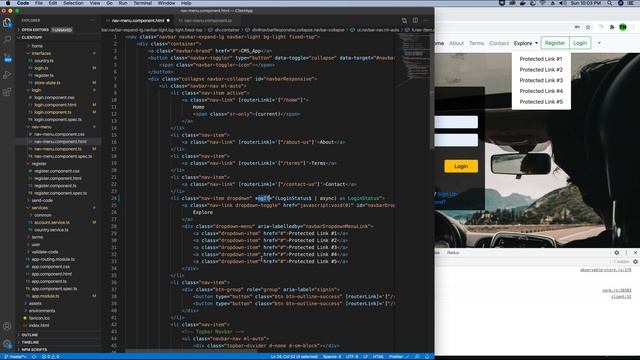Click the notifications bell in status bar

coord(427,357)
